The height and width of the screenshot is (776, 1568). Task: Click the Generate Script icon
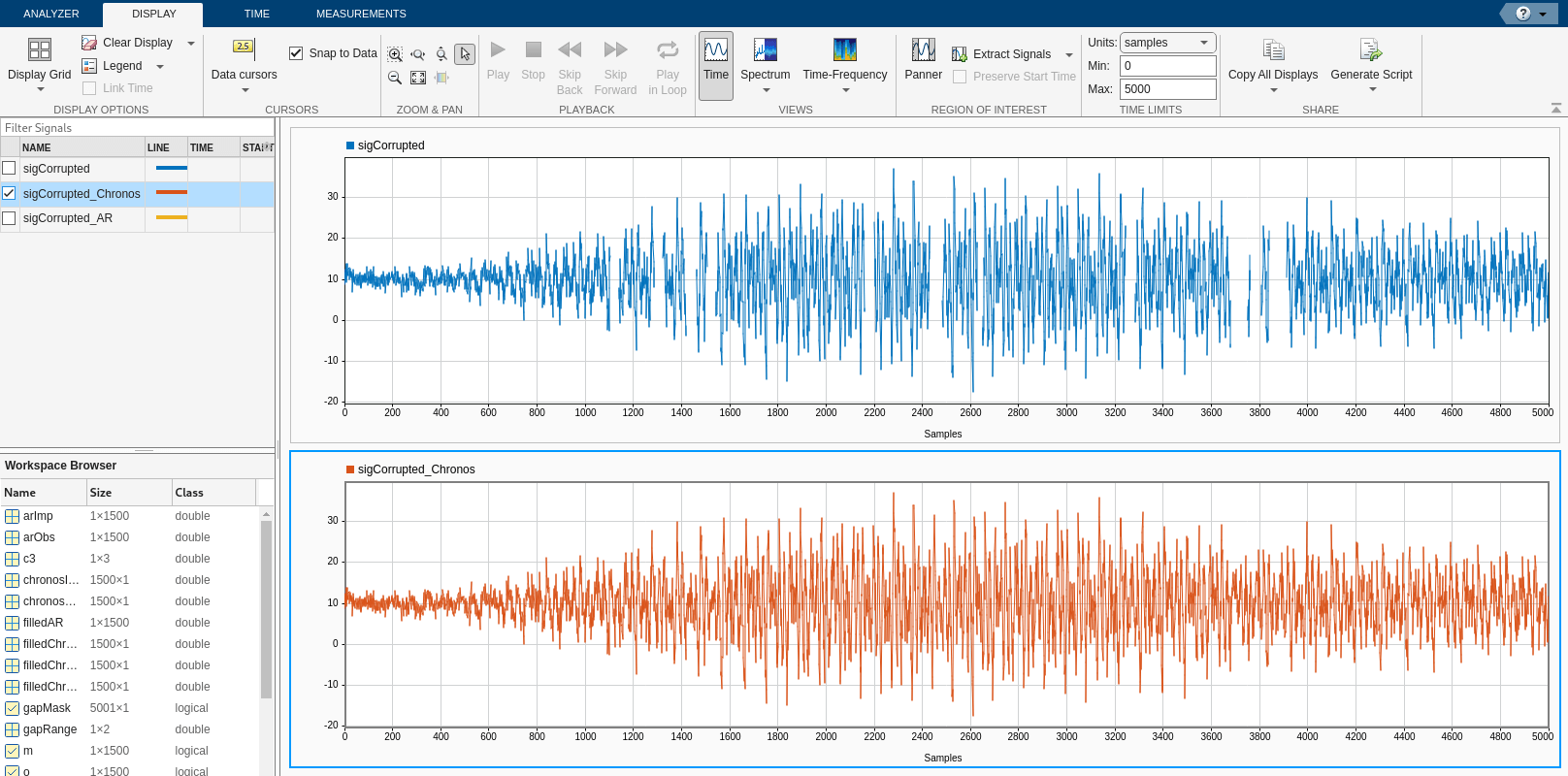click(x=1371, y=49)
